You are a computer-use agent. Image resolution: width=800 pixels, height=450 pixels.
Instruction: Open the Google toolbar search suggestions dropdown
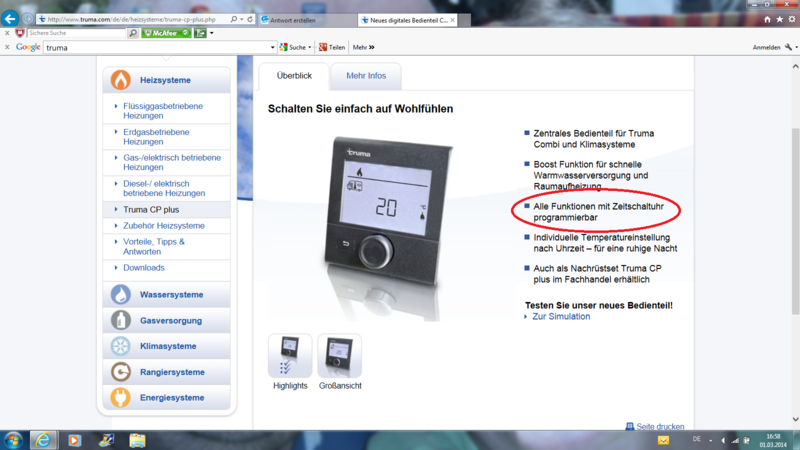pyautogui.click(x=272, y=47)
